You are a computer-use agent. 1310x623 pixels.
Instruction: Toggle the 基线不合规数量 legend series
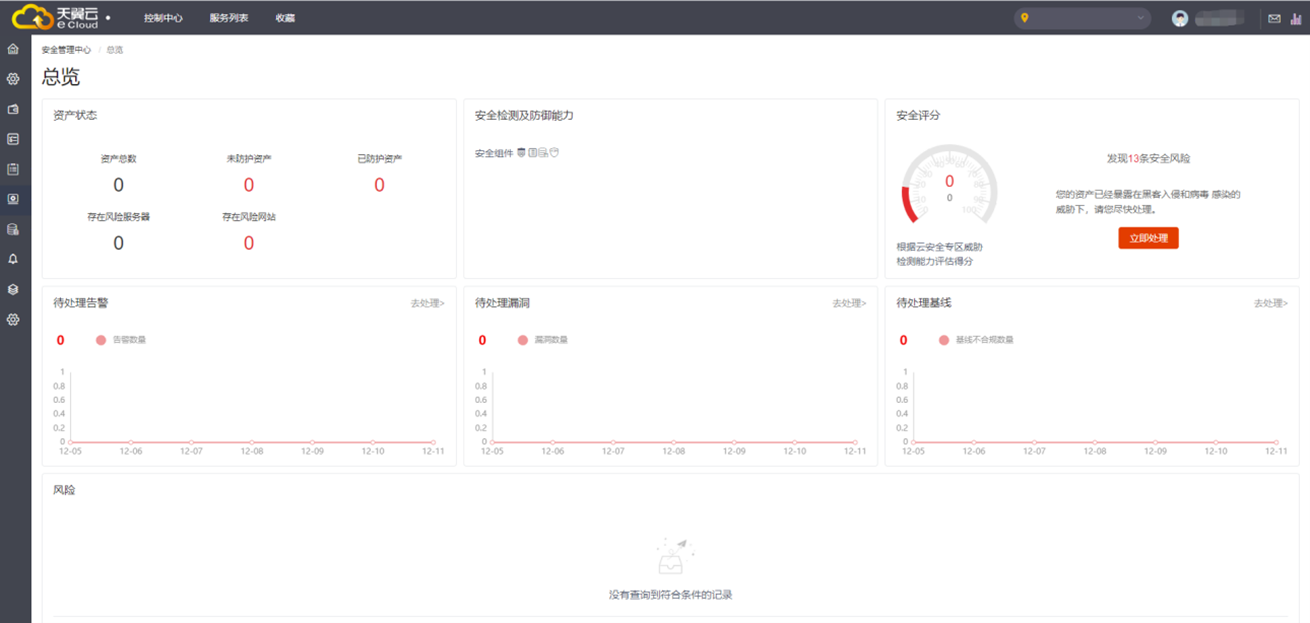pyautogui.click(x=975, y=340)
